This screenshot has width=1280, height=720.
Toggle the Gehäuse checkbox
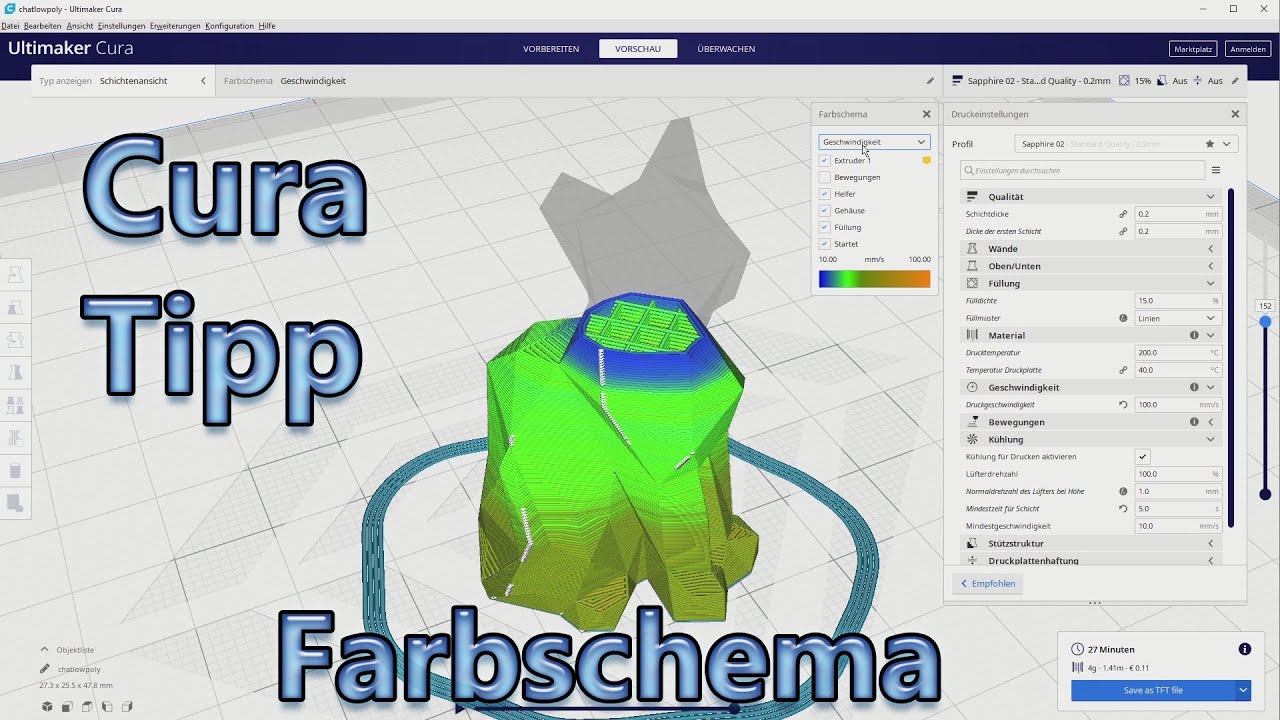click(825, 211)
